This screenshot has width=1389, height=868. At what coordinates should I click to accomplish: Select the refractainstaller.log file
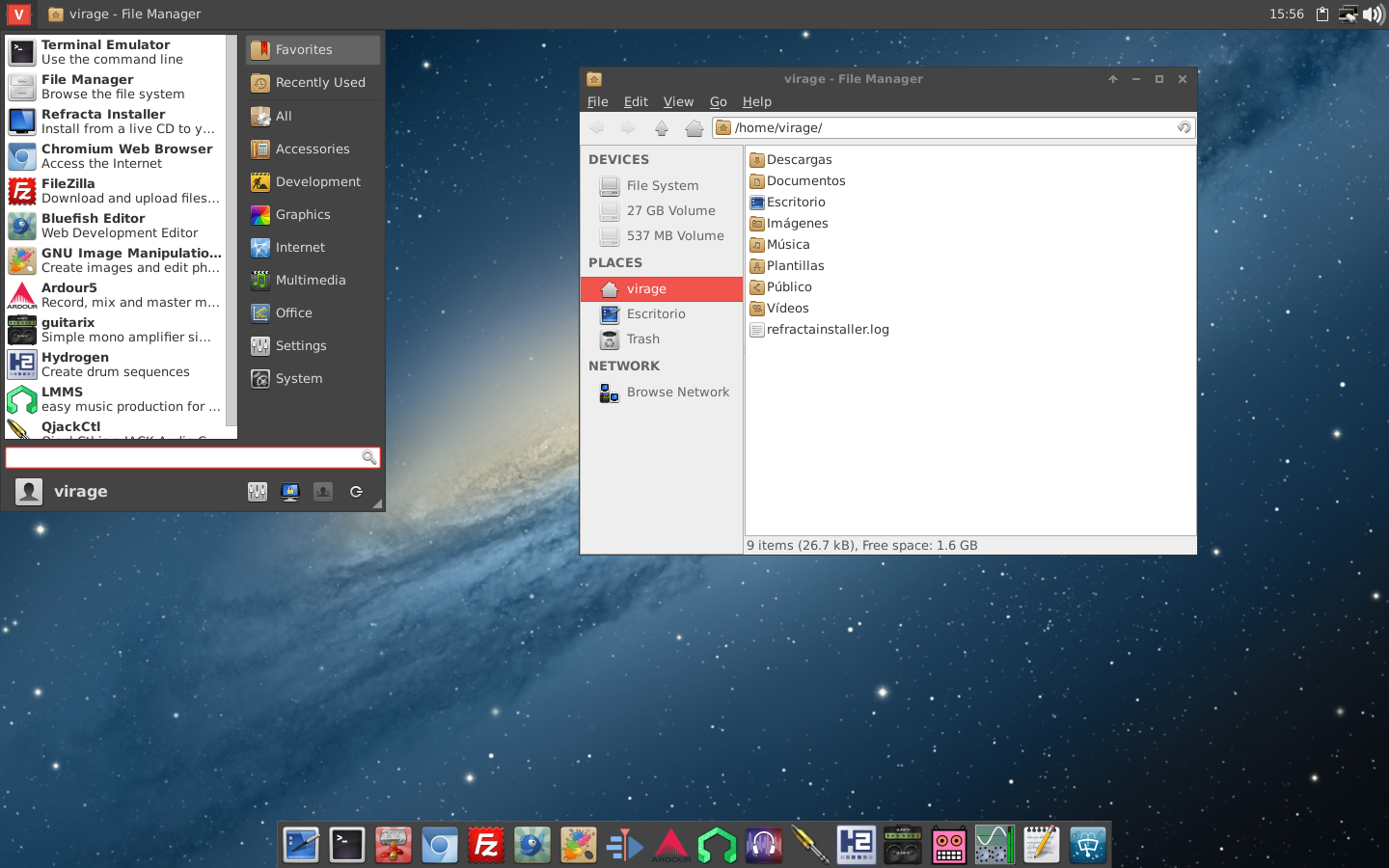[x=827, y=330]
